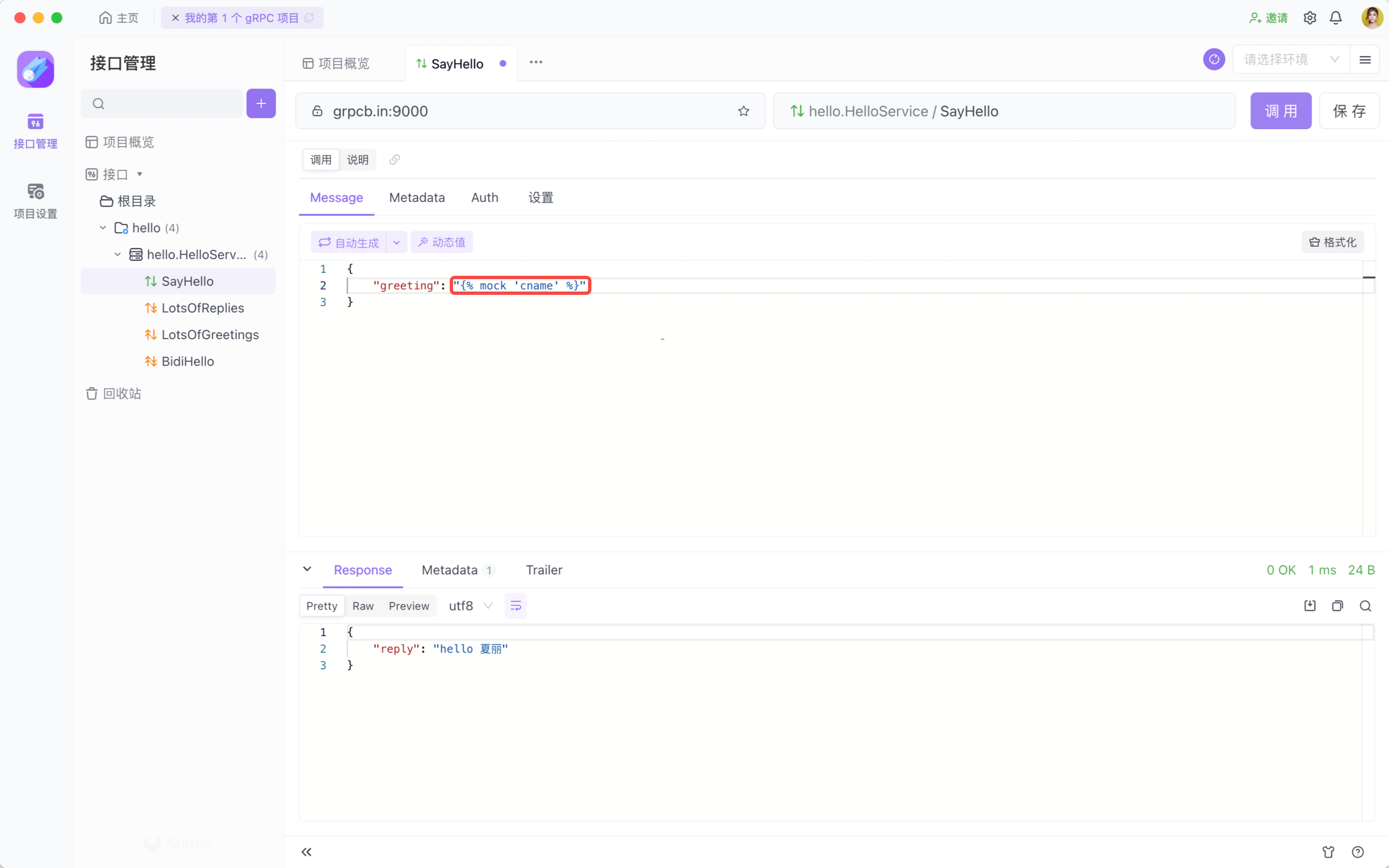Open the notifications bell
This screenshot has width=1389, height=868.
(x=1336, y=18)
